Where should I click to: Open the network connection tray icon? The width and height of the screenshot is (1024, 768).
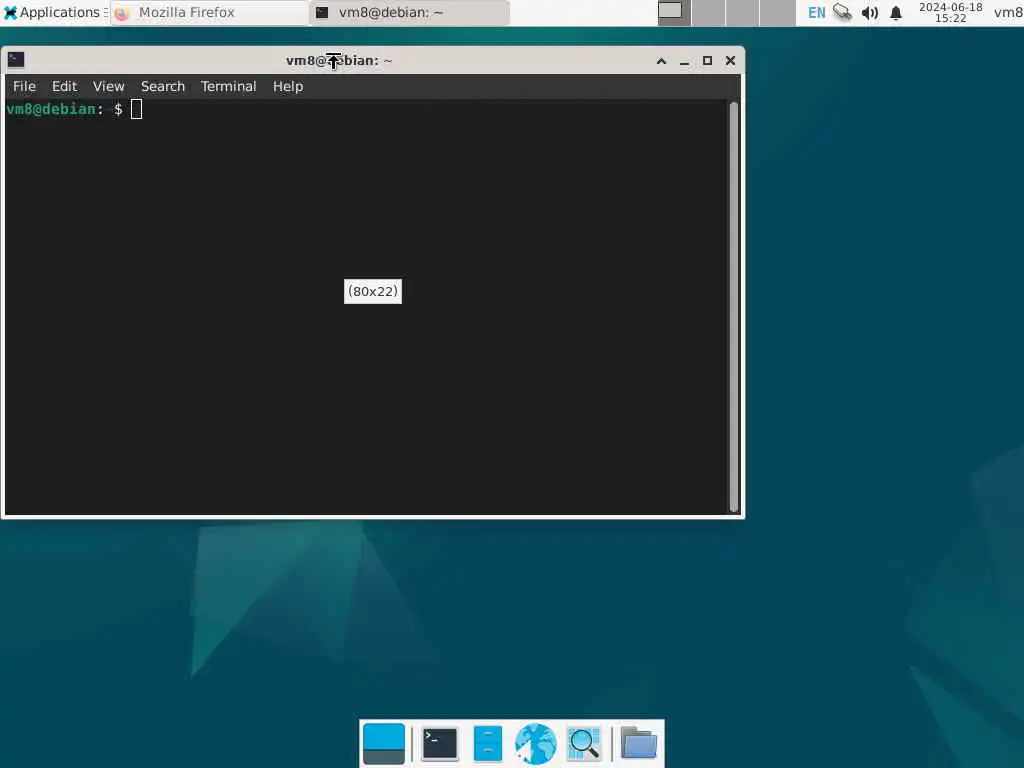point(842,12)
